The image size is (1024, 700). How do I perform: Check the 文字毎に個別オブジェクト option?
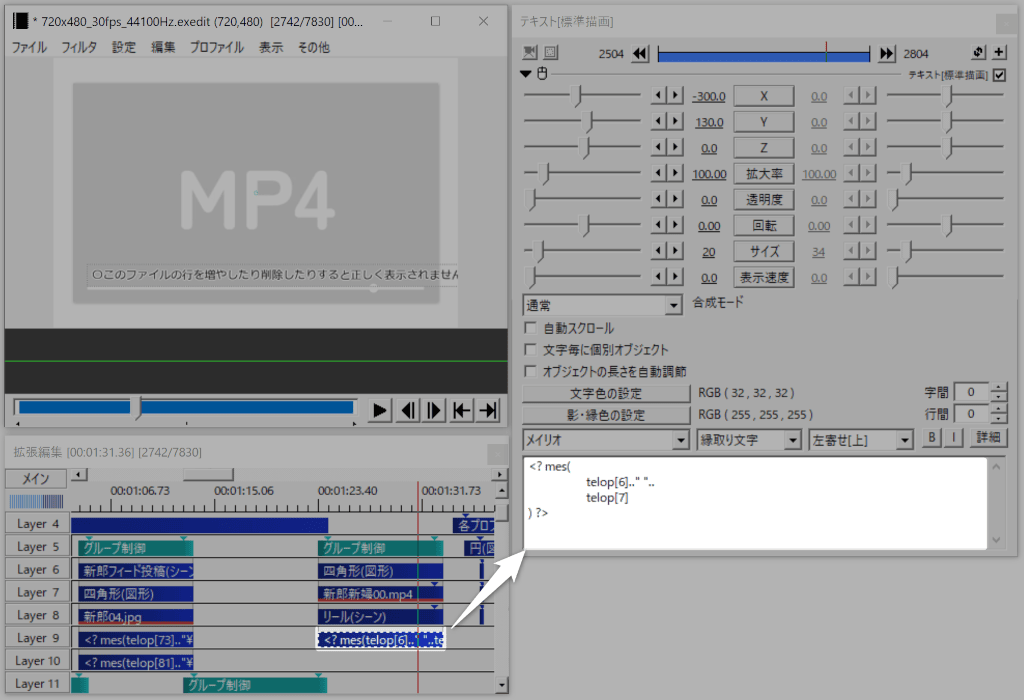point(532,350)
